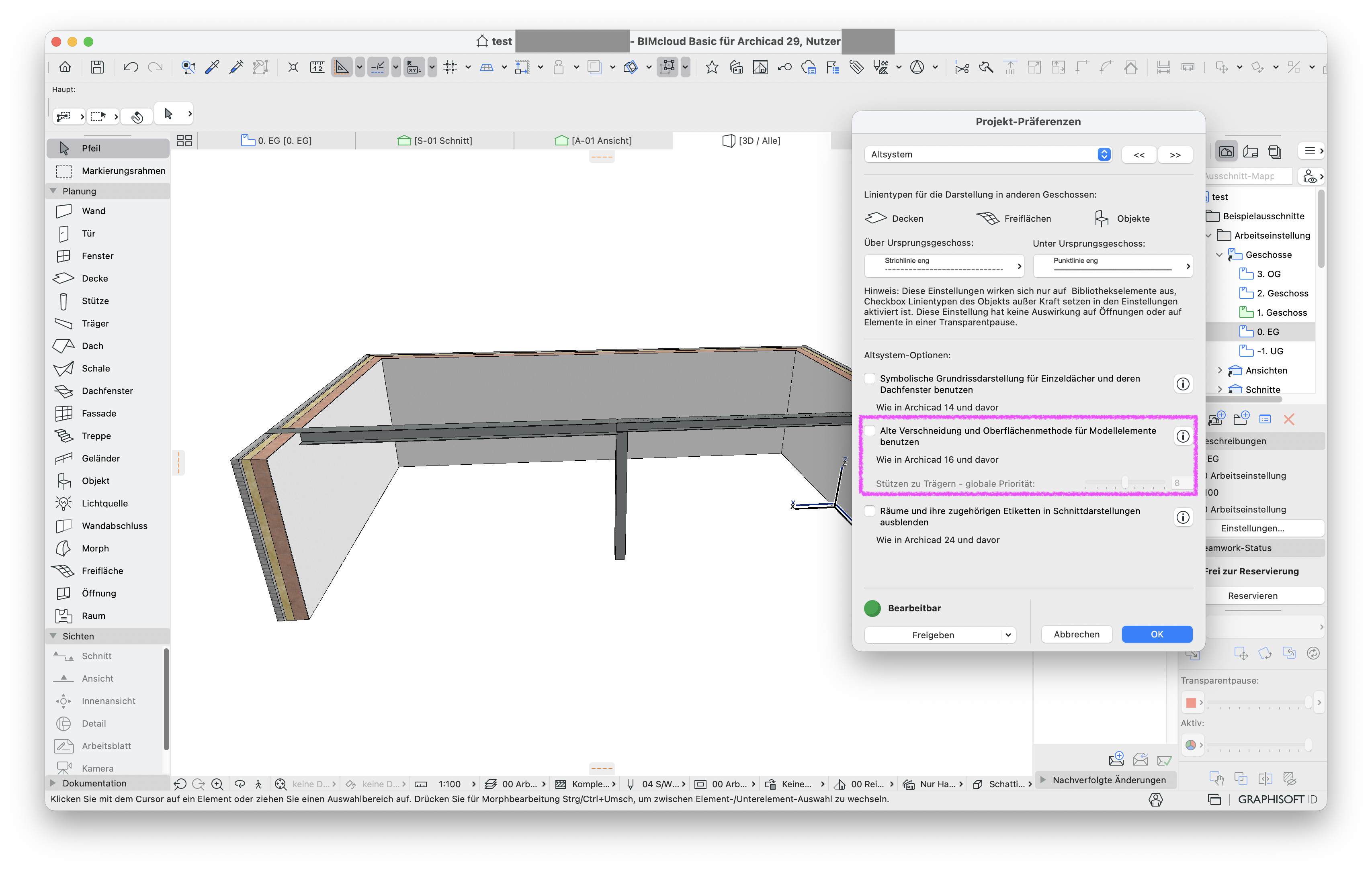Image resolution: width=1372 pixels, height=870 pixels.
Task: Select 3. OG in navigator tree
Action: click(1268, 274)
